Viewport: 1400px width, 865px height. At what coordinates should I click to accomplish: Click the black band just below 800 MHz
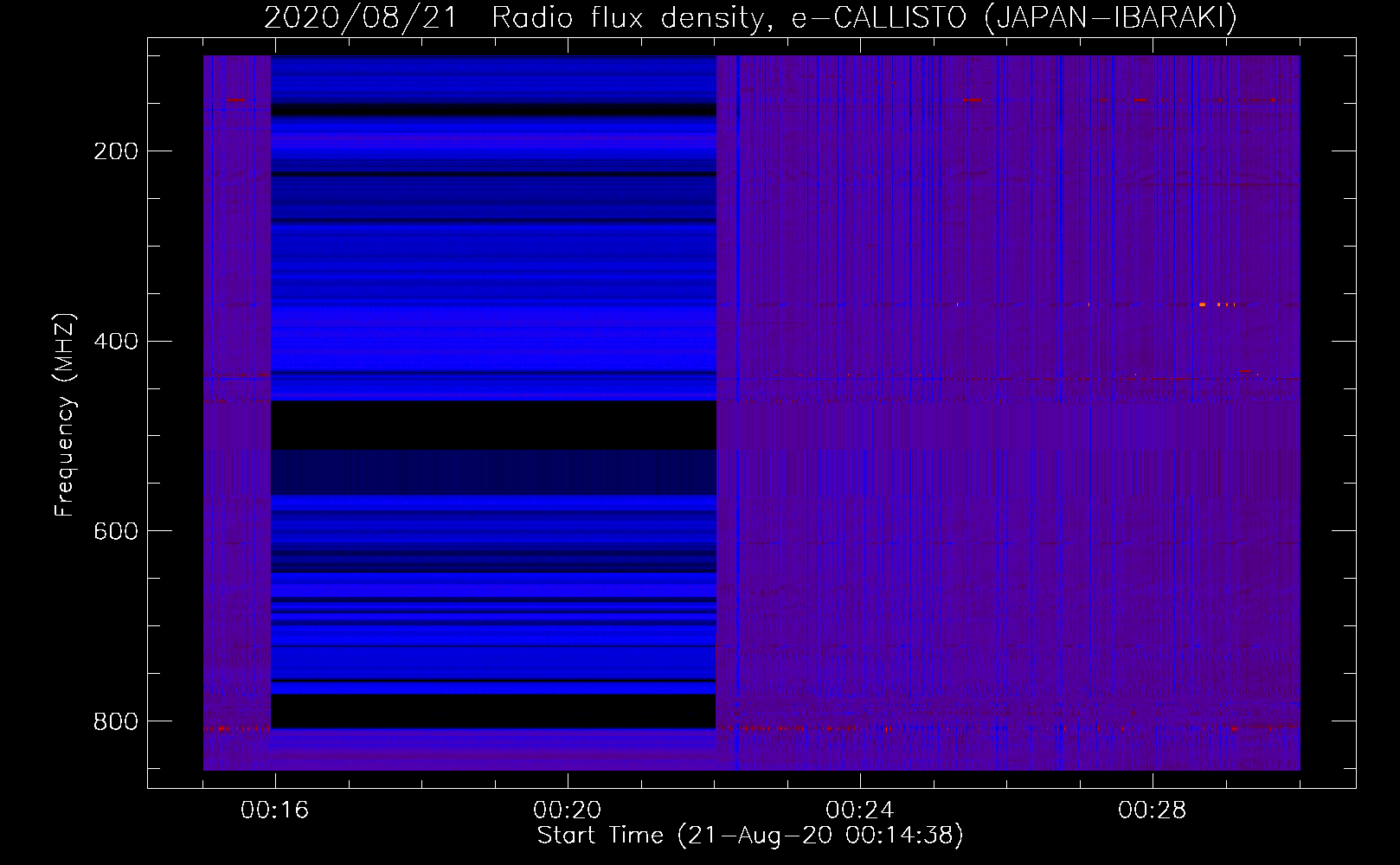click(493, 711)
